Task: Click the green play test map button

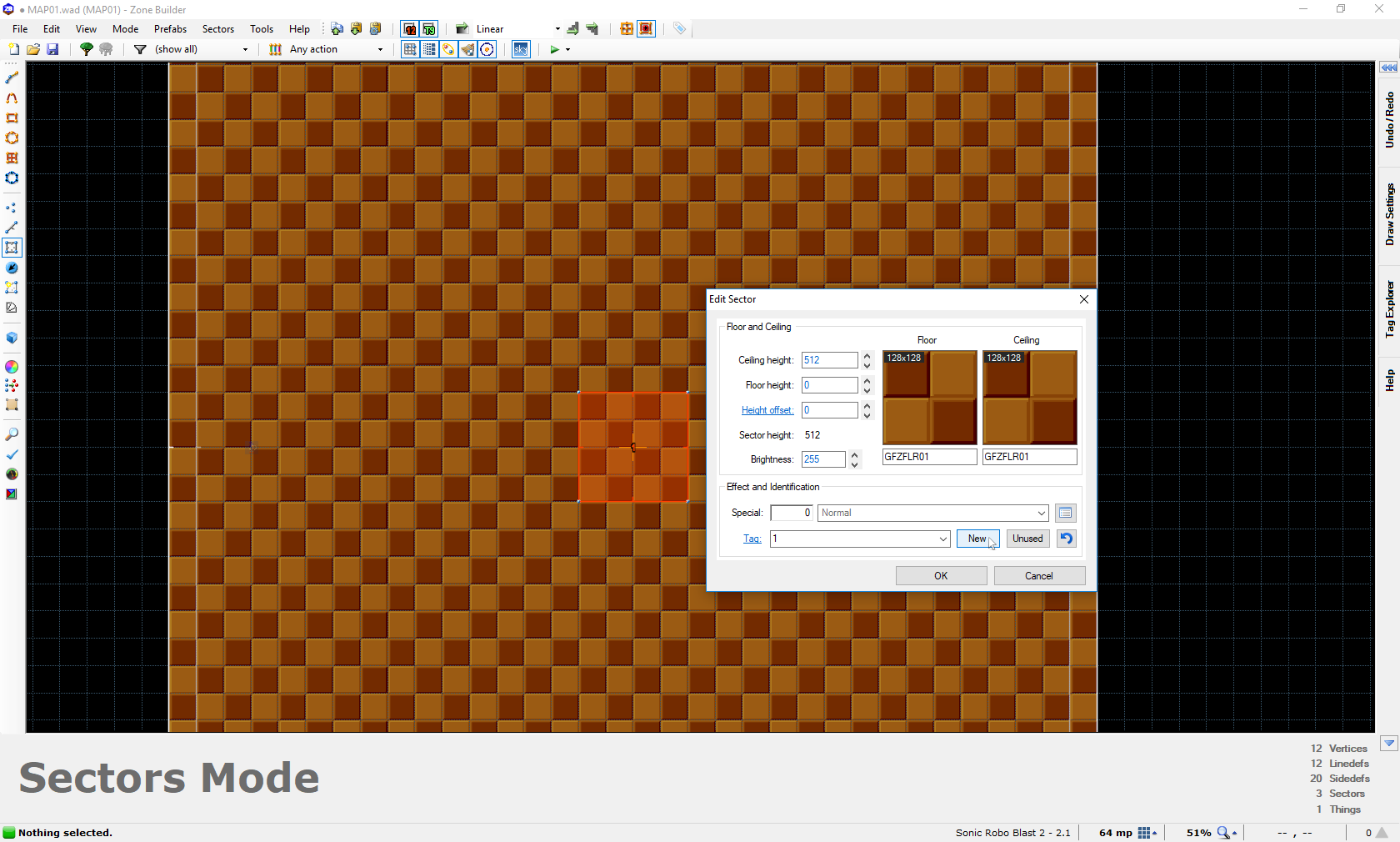Action: (554, 49)
